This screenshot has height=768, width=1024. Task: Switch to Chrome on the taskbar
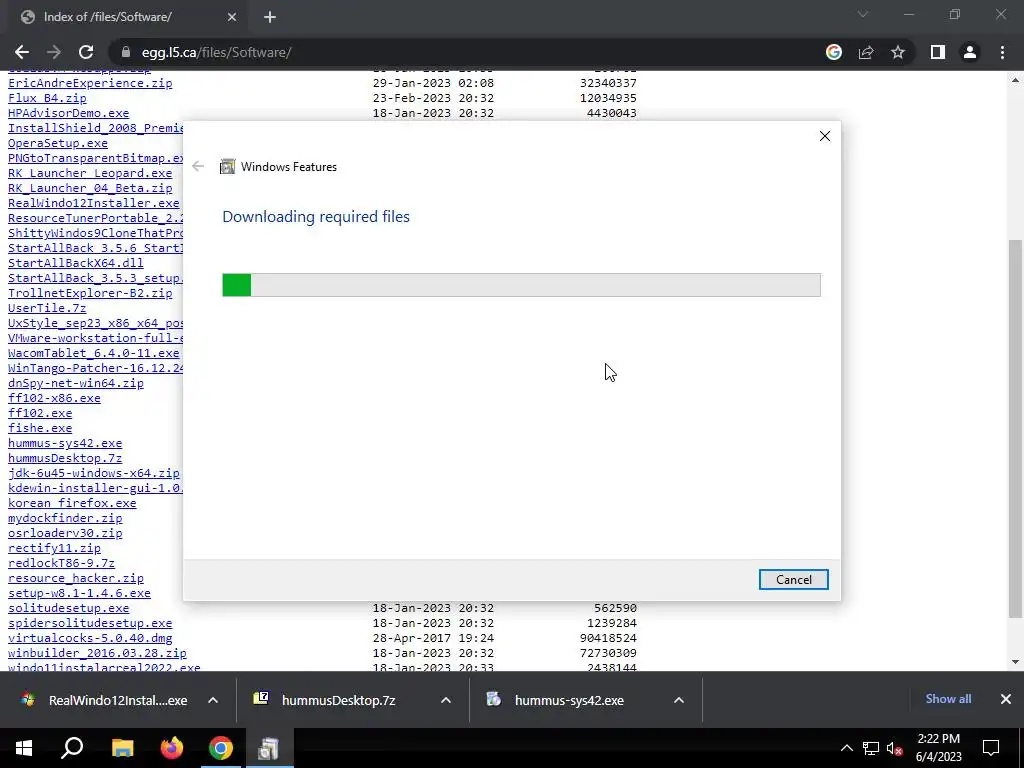(x=221, y=748)
